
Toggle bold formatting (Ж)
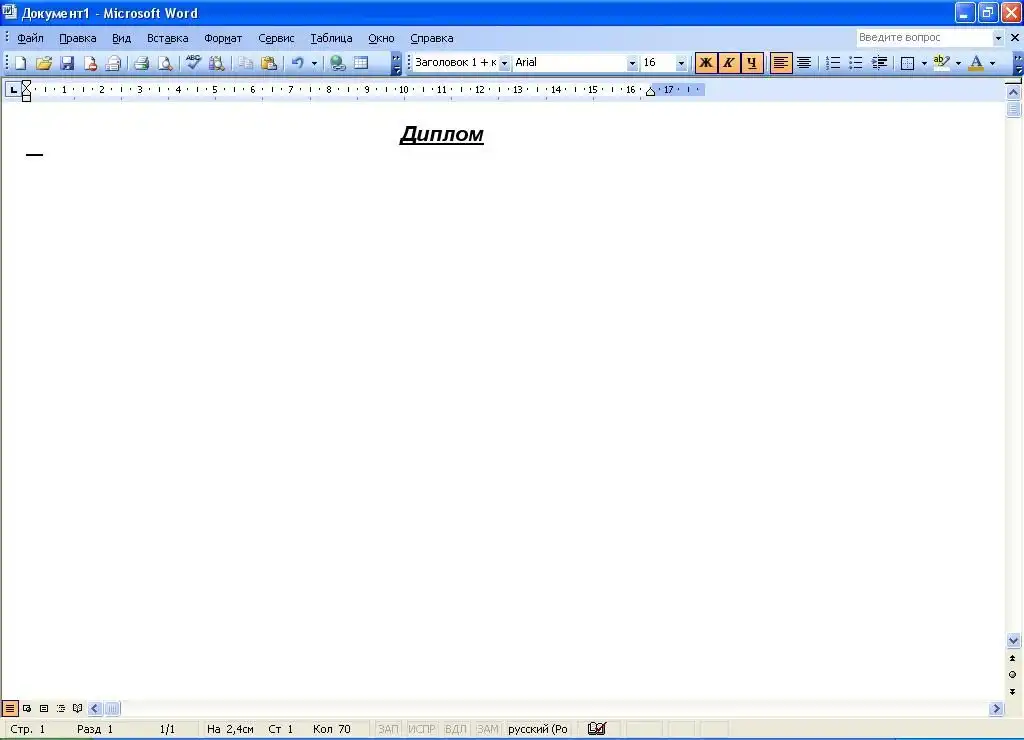[706, 63]
